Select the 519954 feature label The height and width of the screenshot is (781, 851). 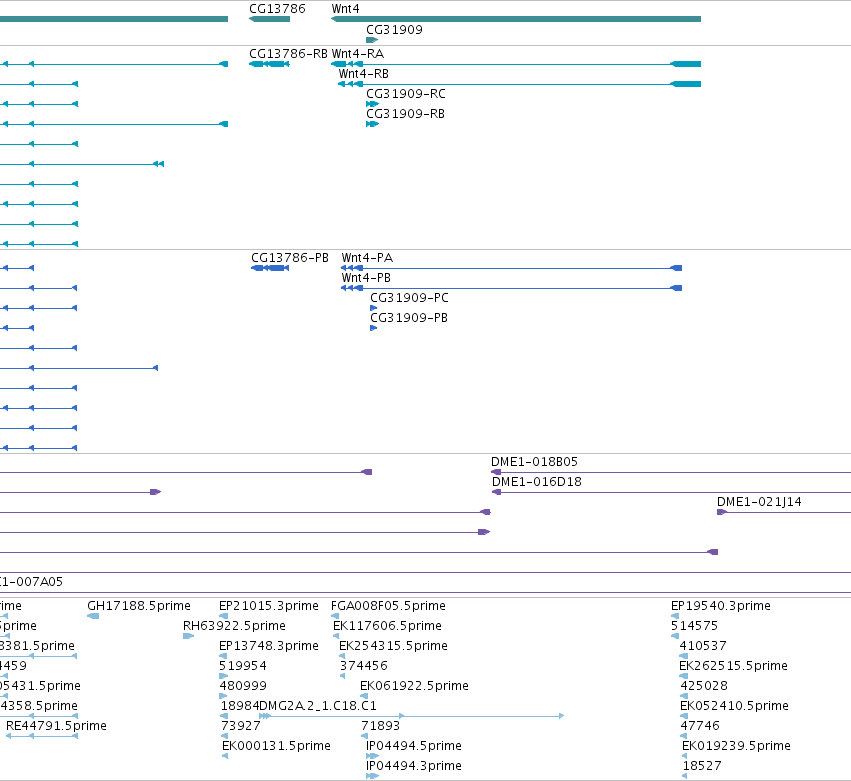tap(243, 666)
